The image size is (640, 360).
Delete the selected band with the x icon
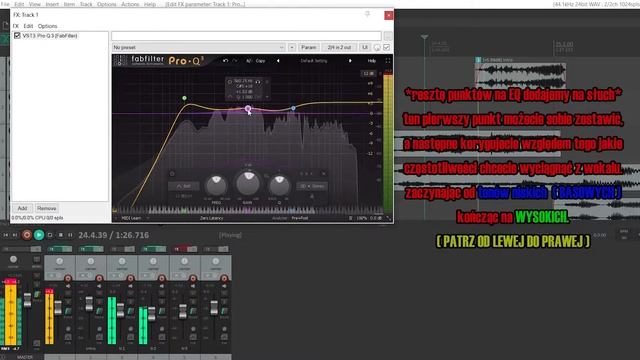[324, 174]
